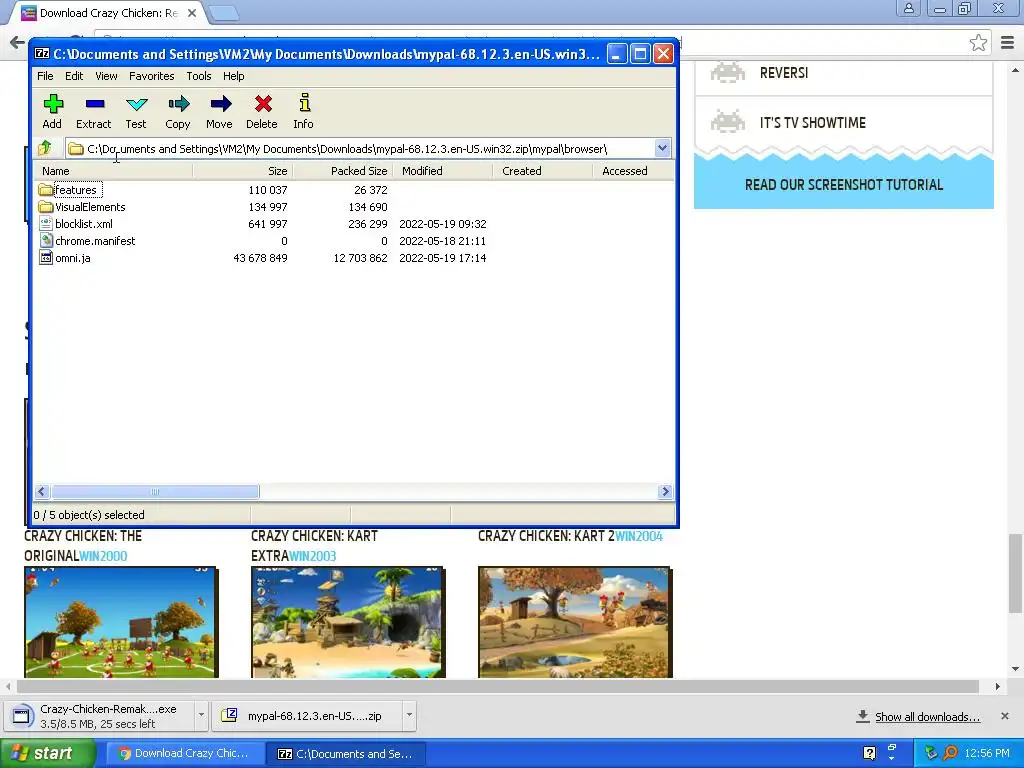
Task: Click the Add toolbar icon in 7-Zip
Action: click(53, 104)
